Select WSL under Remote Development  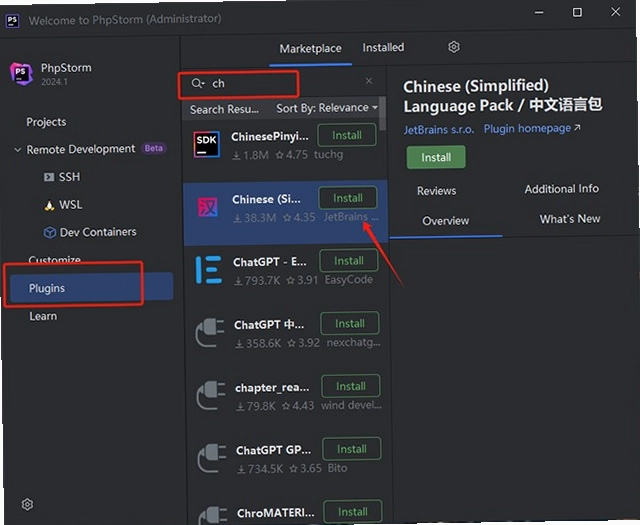pyautogui.click(x=71, y=205)
